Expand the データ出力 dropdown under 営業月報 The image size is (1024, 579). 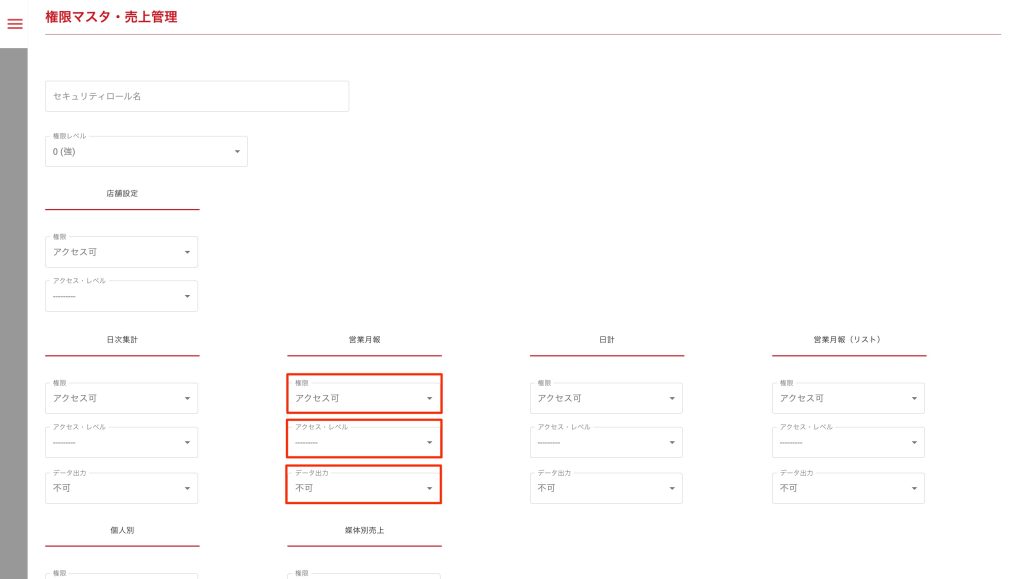point(364,488)
